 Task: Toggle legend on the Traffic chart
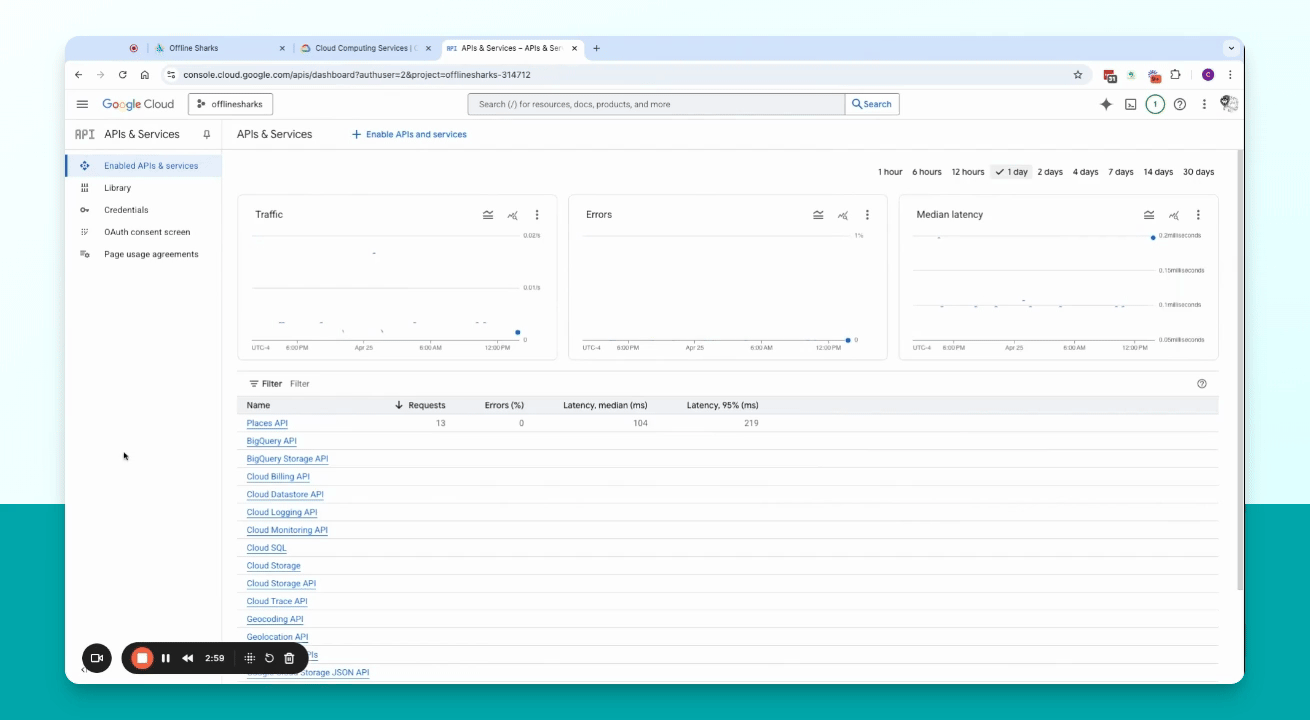(x=488, y=215)
